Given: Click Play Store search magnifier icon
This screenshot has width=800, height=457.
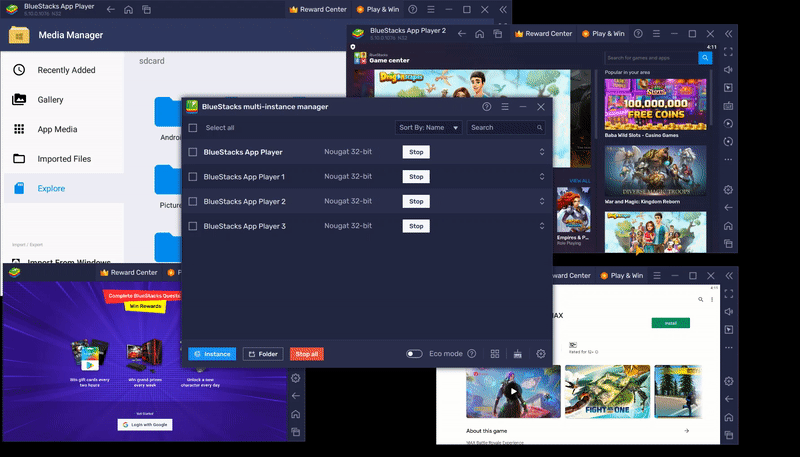Looking at the screenshot, I should coord(701,299).
